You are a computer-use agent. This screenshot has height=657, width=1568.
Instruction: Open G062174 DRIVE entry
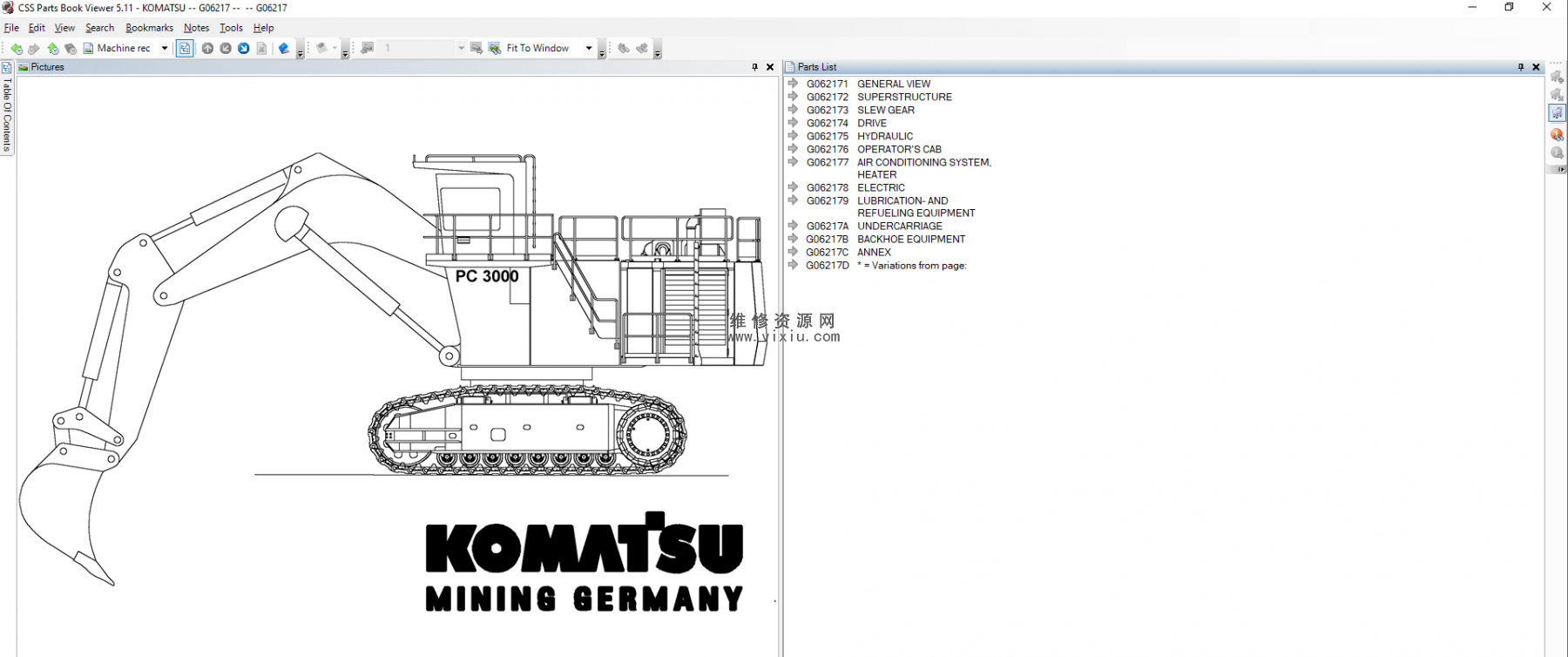pyautogui.click(x=847, y=123)
